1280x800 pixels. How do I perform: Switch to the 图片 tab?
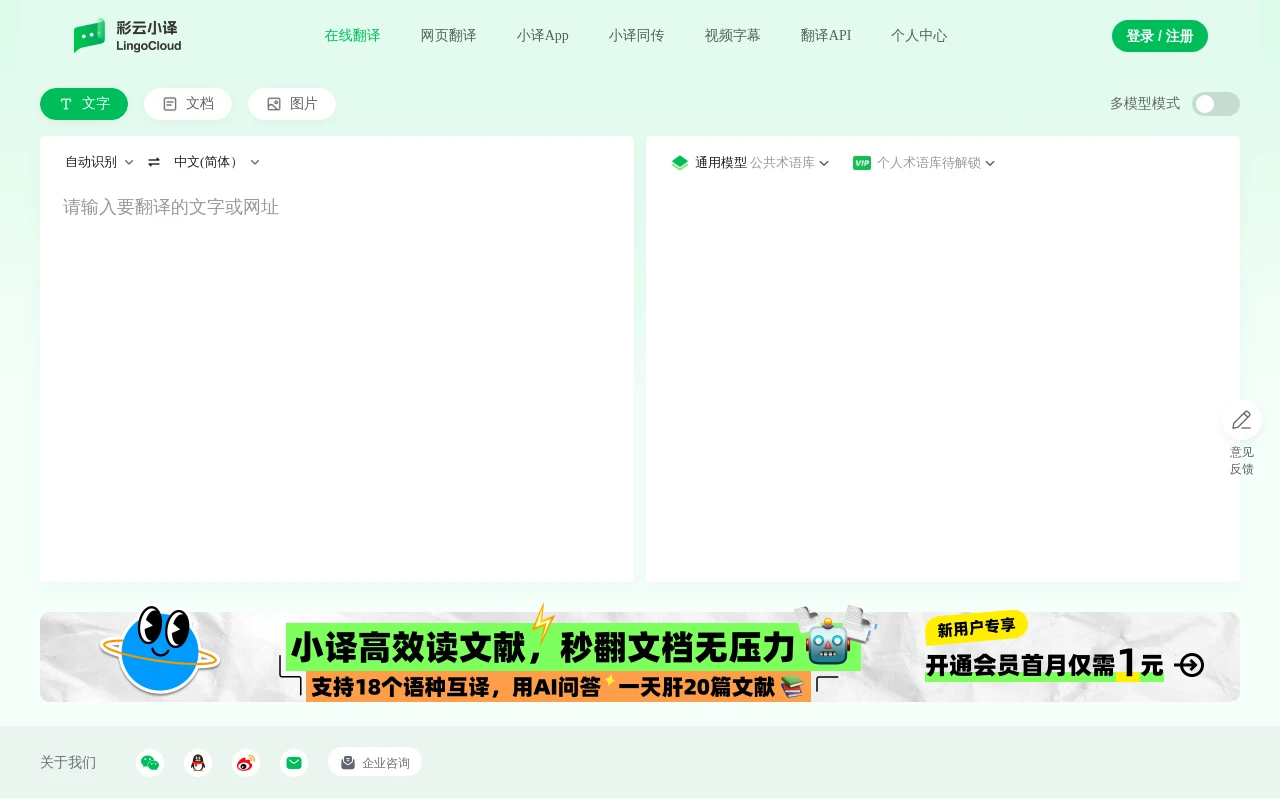[x=292, y=104]
